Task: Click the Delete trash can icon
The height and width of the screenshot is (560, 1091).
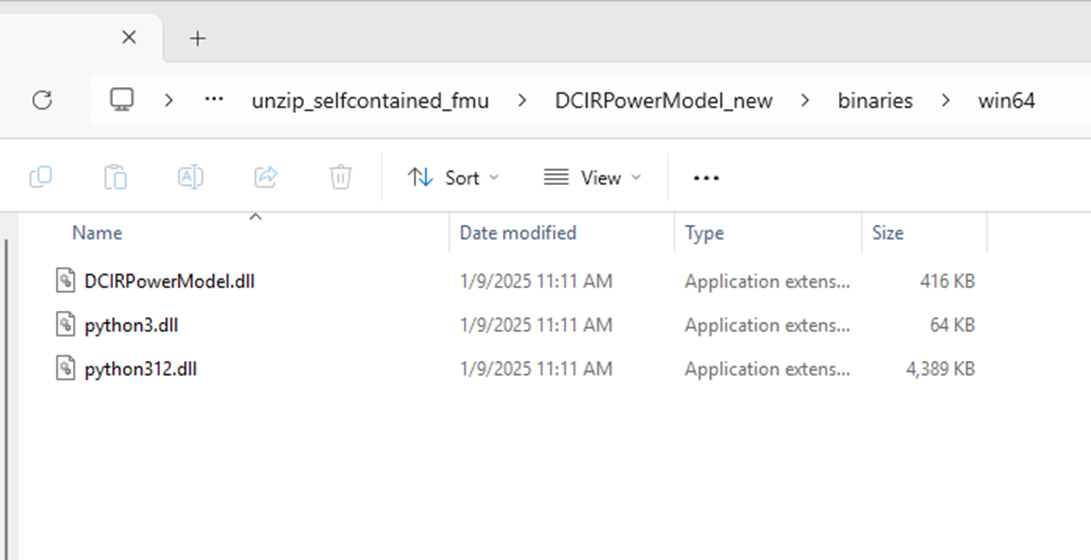Action: click(340, 178)
